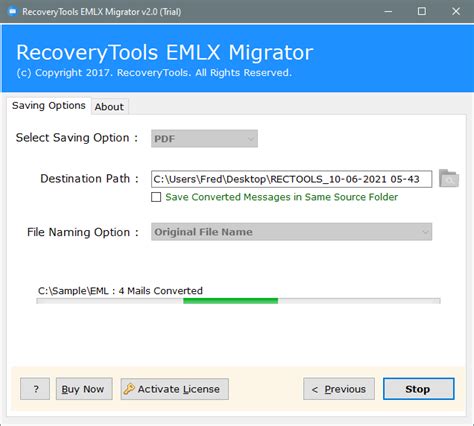Screen dimensions: 474x426
Task: Click the app icon in the title bar
Action: pos(13,12)
